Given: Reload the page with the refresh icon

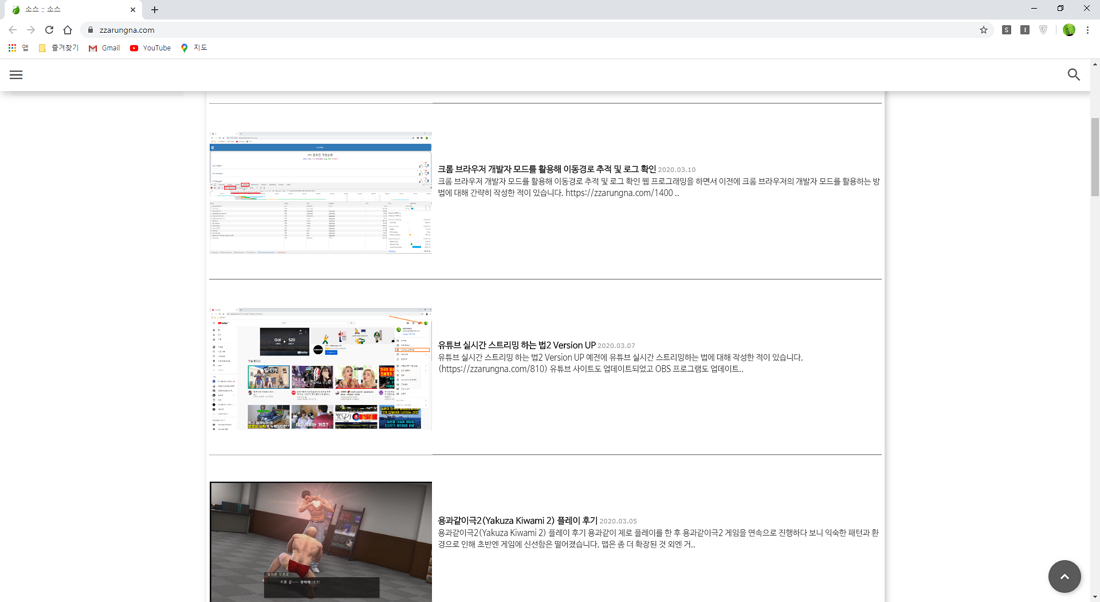Looking at the screenshot, I should (49, 29).
